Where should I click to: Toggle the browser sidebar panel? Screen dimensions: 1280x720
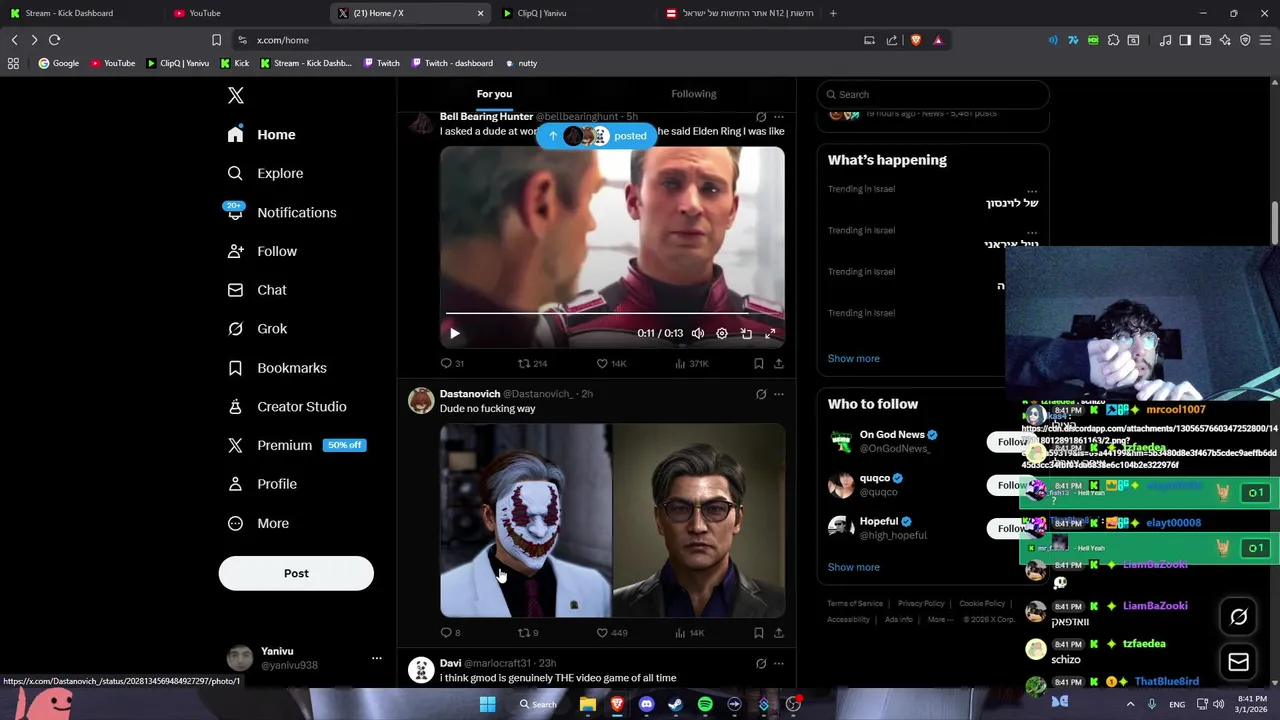coord(1185,40)
